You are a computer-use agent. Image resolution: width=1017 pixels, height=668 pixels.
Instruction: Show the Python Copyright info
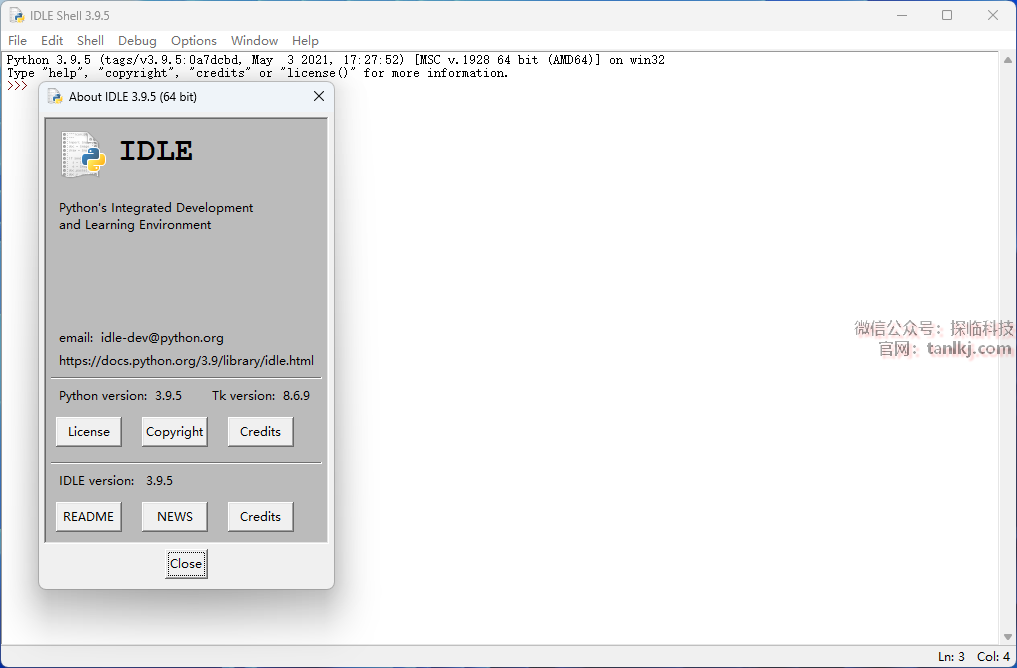coord(174,432)
